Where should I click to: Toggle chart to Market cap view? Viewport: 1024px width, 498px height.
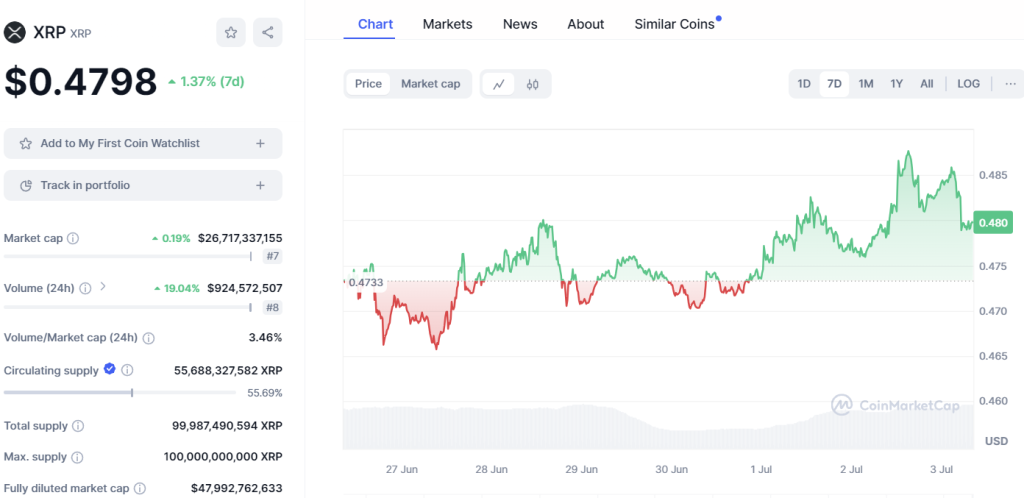click(431, 84)
